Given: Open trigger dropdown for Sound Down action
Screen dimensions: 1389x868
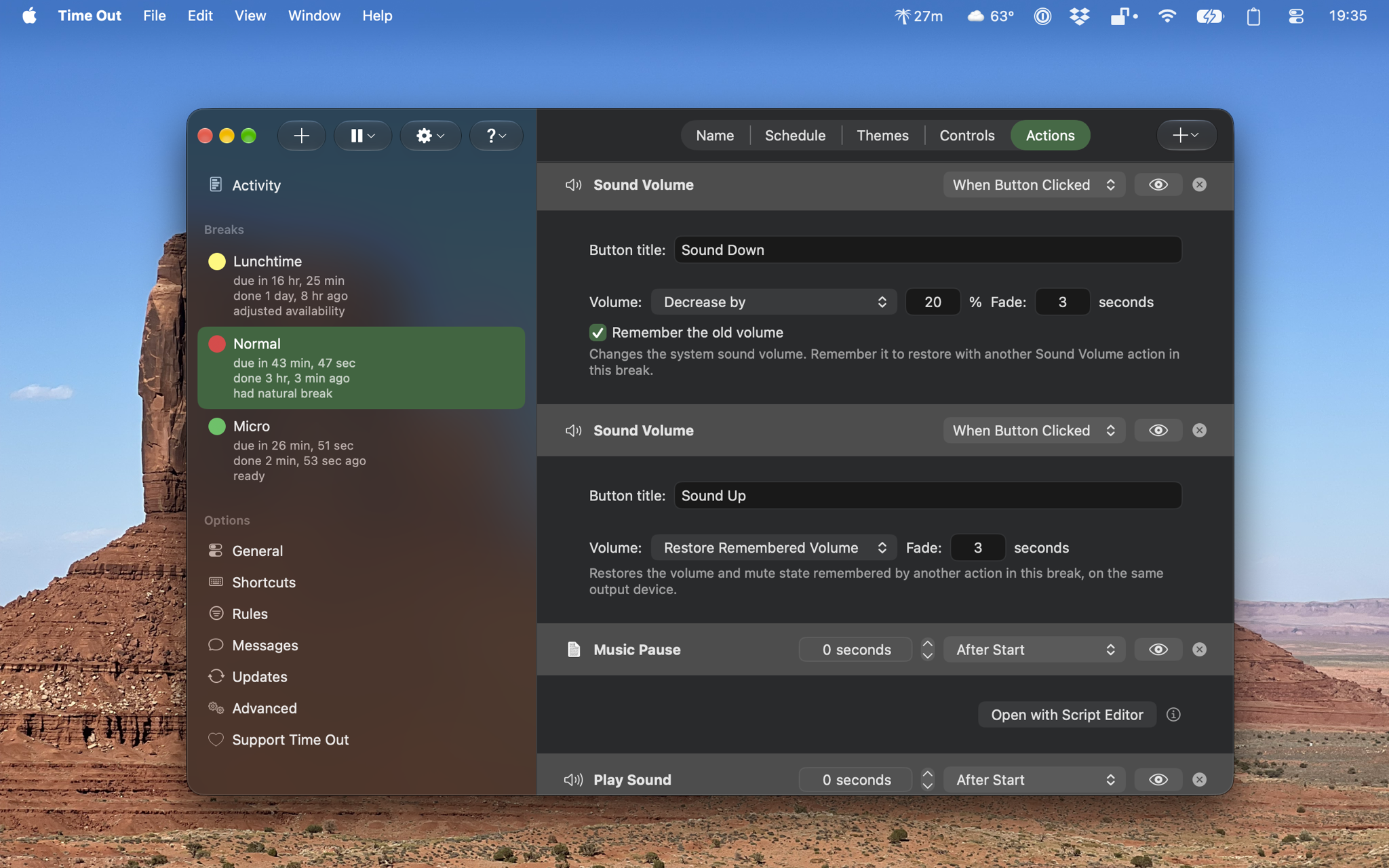Looking at the screenshot, I should [x=1034, y=184].
